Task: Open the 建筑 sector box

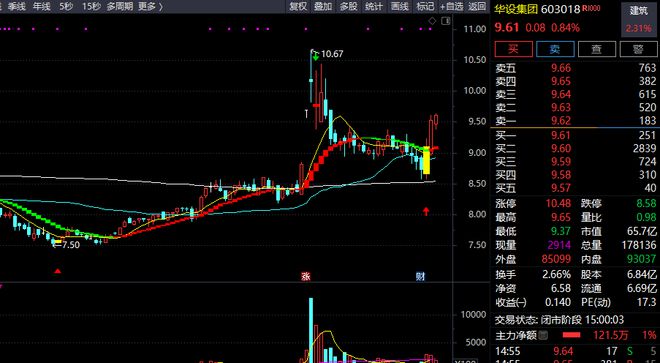Action: coord(639,19)
